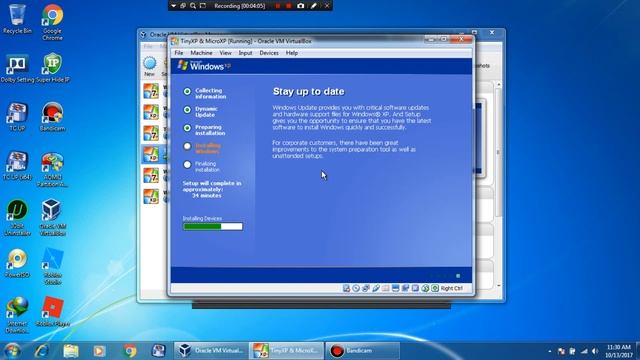Click the New button in VirtualBox Manager

pos(149,67)
